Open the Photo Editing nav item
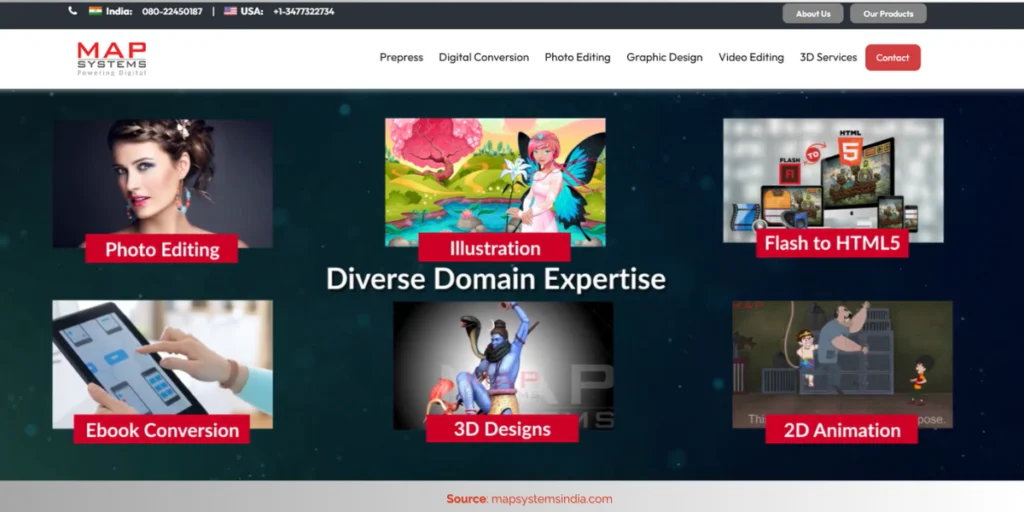Screen dimensions: 1024x512 point(577,57)
